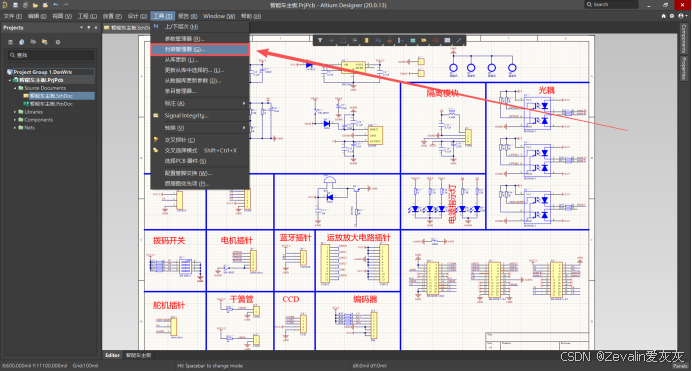
Task: Click the Open Project icon in title bar
Action: pyautogui.click(x=45, y=5)
